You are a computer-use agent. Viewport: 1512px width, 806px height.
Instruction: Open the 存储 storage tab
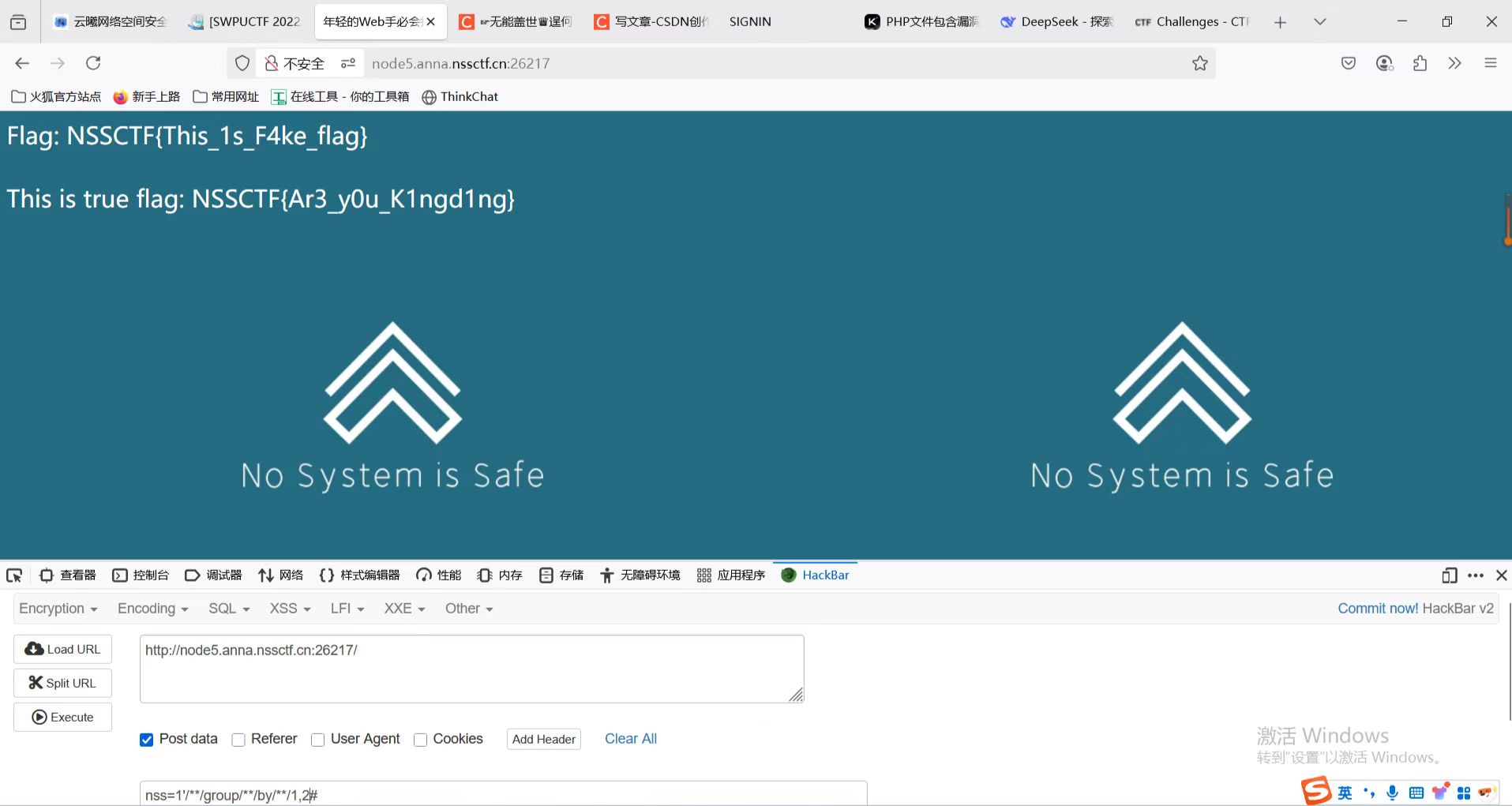pyautogui.click(x=561, y=575)
